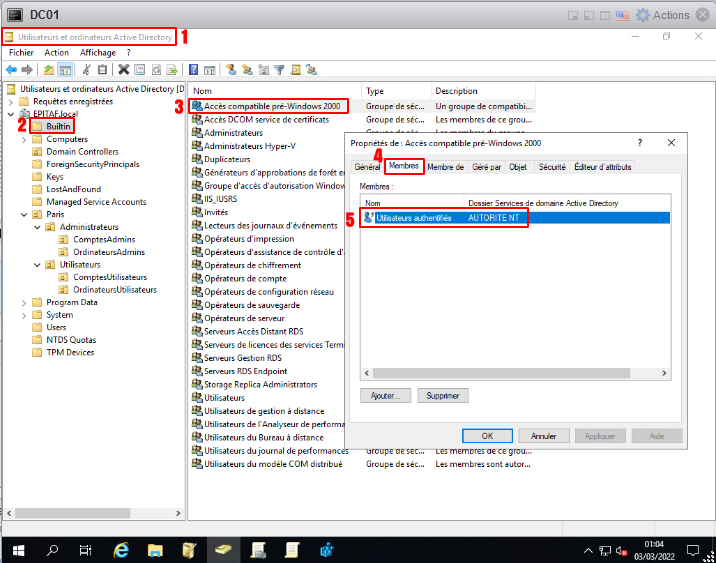Open Internet Explorer from the taskbar
Image resolution: width=716 pixels, height=563 pixels.
pos(122,549)
